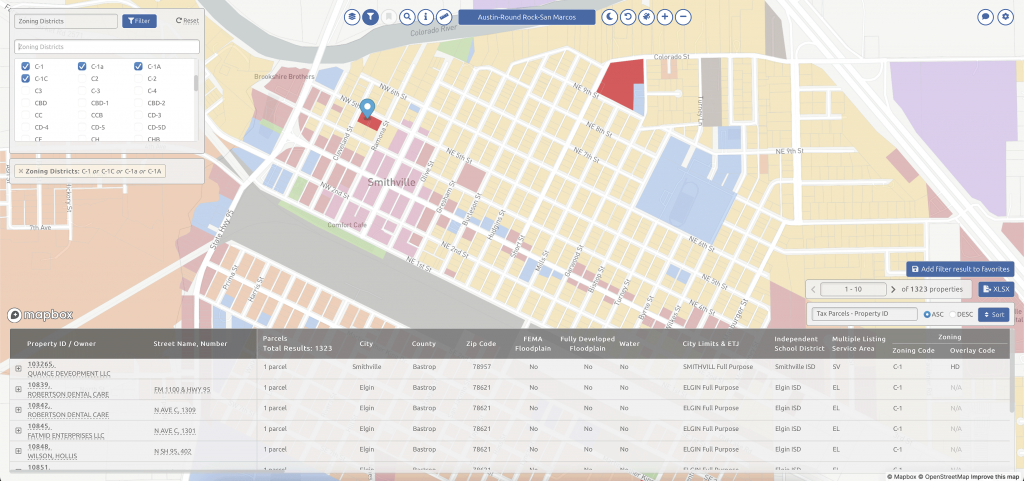
Task: Uncheck the C-1 zoning checkbox
Action: click(25, 66)
